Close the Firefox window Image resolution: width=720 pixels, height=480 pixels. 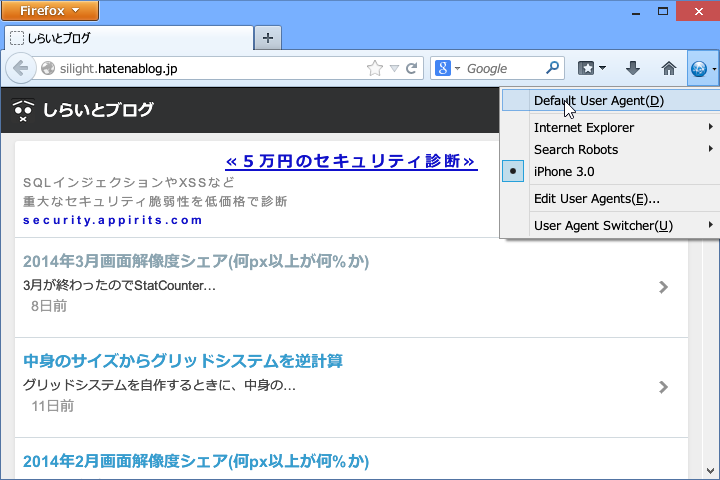coord(698,11)
